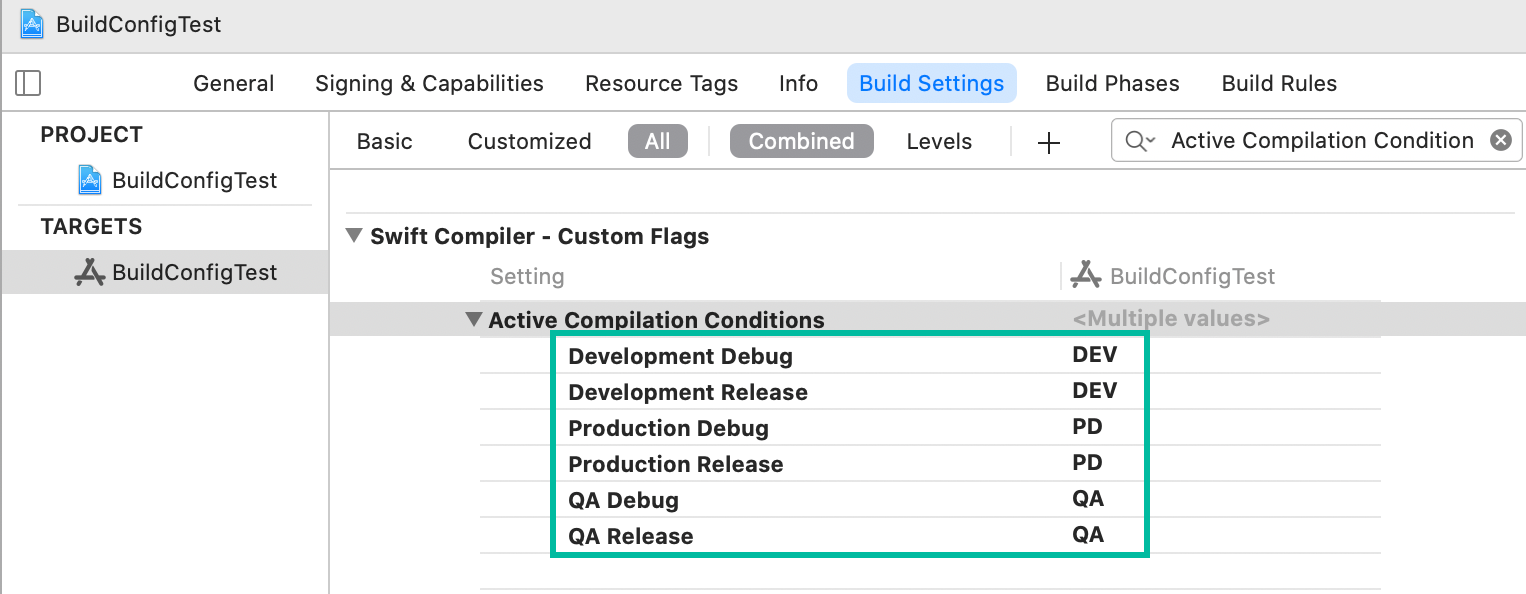
Task: Filter by Customized build settings
Action: [x=529, y=142]
